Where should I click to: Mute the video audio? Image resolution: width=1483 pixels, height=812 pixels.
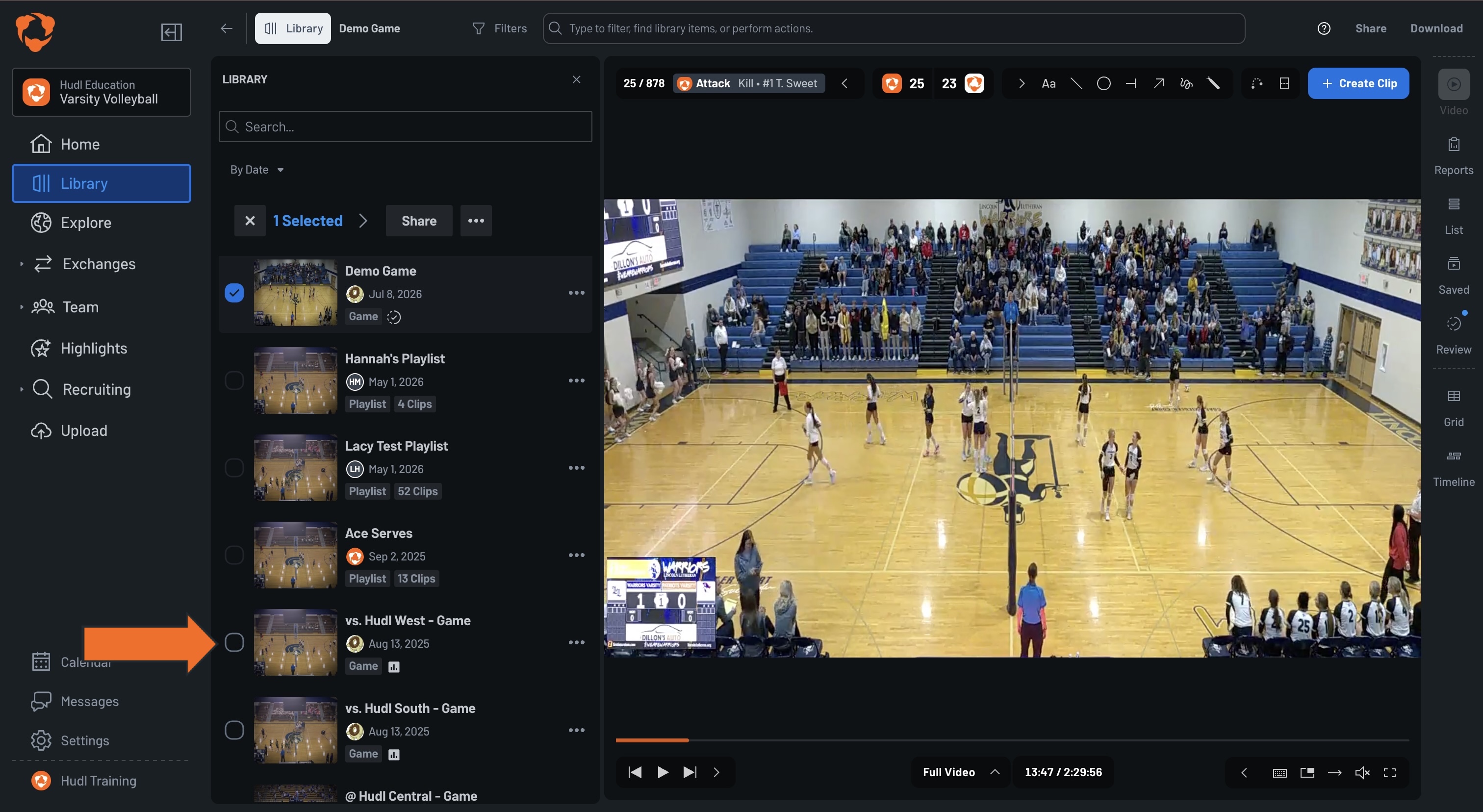[x=1362, y=772]
